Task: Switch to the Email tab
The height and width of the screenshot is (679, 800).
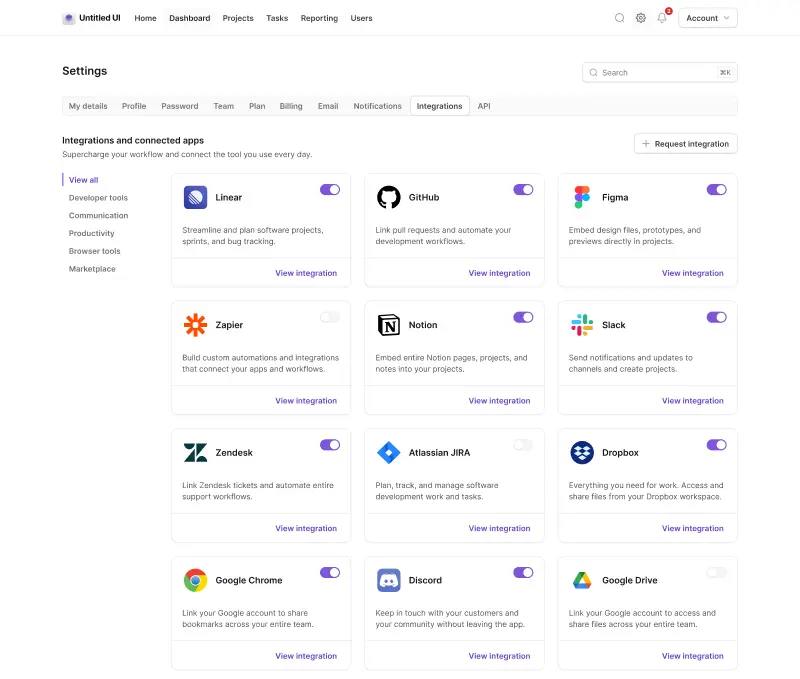Action: click(x=328, y=106)
